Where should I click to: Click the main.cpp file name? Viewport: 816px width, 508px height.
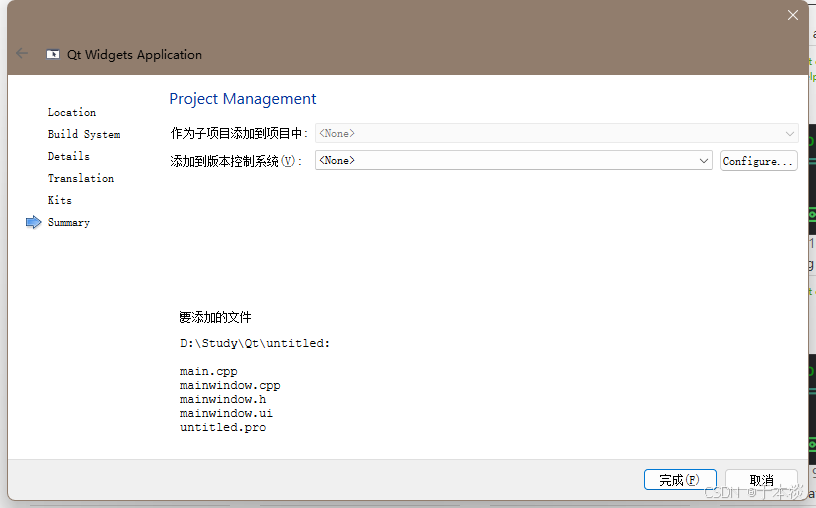(x=209, y=371)
